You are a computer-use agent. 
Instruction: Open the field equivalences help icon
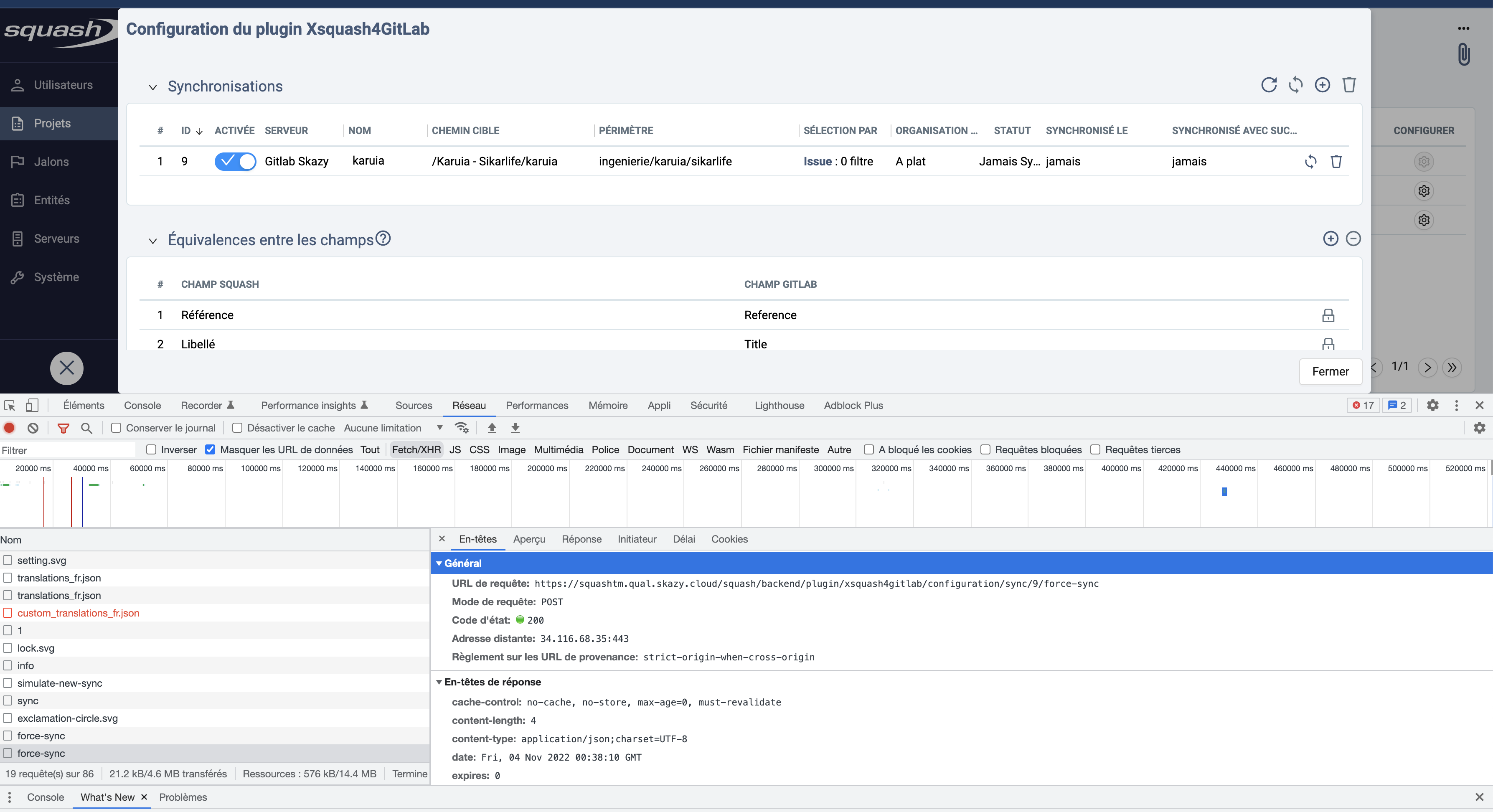tap(383, 238)
